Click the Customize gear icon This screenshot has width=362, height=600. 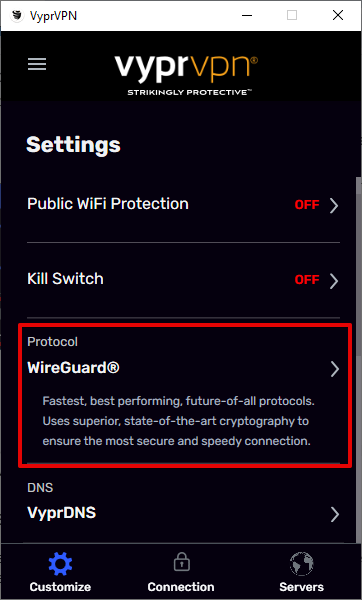coord(60,564)
